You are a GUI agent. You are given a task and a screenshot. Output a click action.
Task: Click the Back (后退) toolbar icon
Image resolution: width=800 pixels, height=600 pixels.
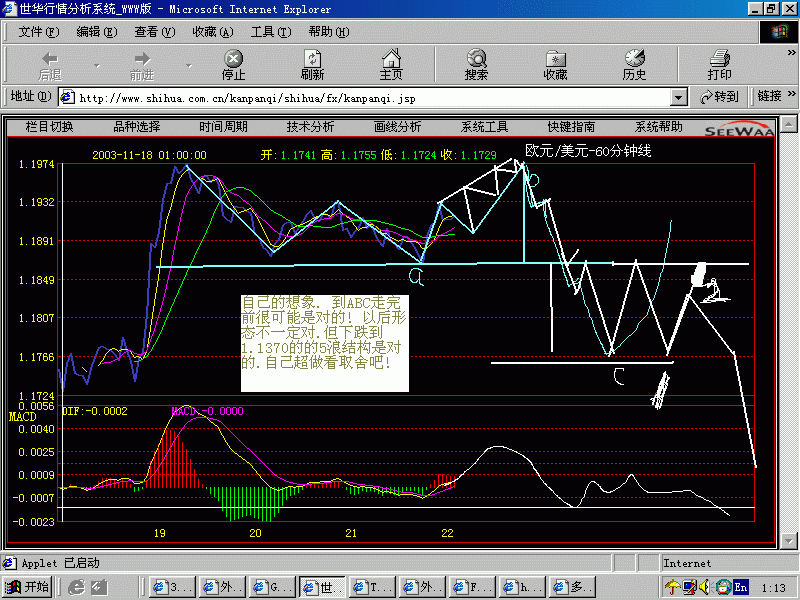50,65
